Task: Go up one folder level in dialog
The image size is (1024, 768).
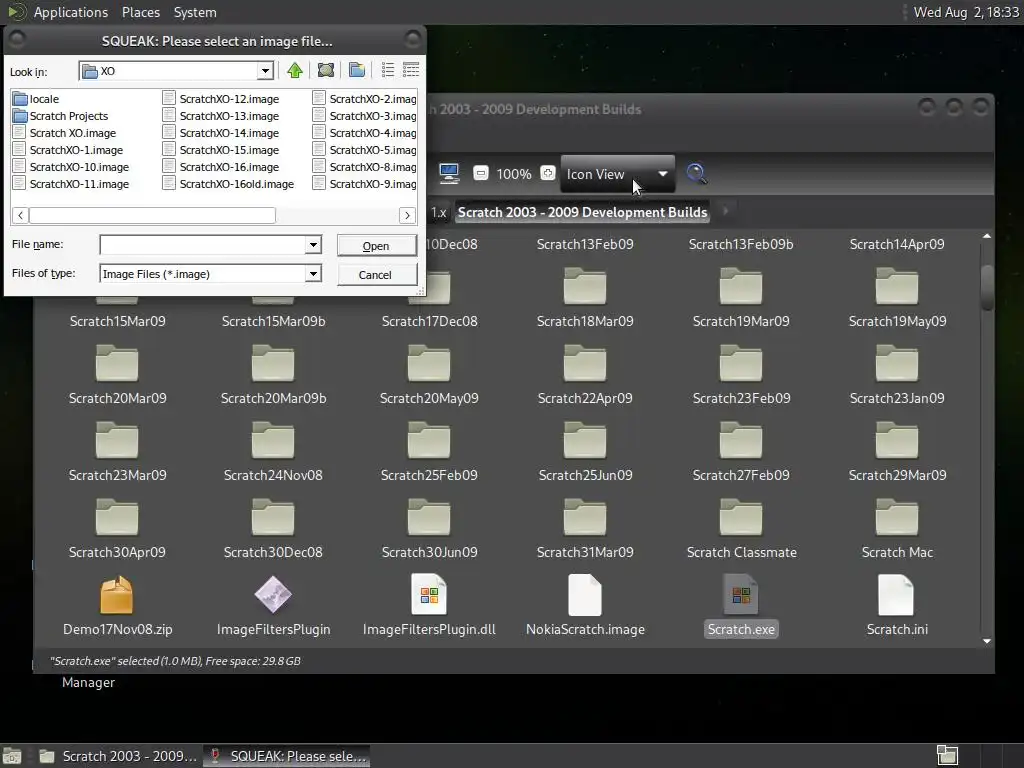Action: click(295, 71)
